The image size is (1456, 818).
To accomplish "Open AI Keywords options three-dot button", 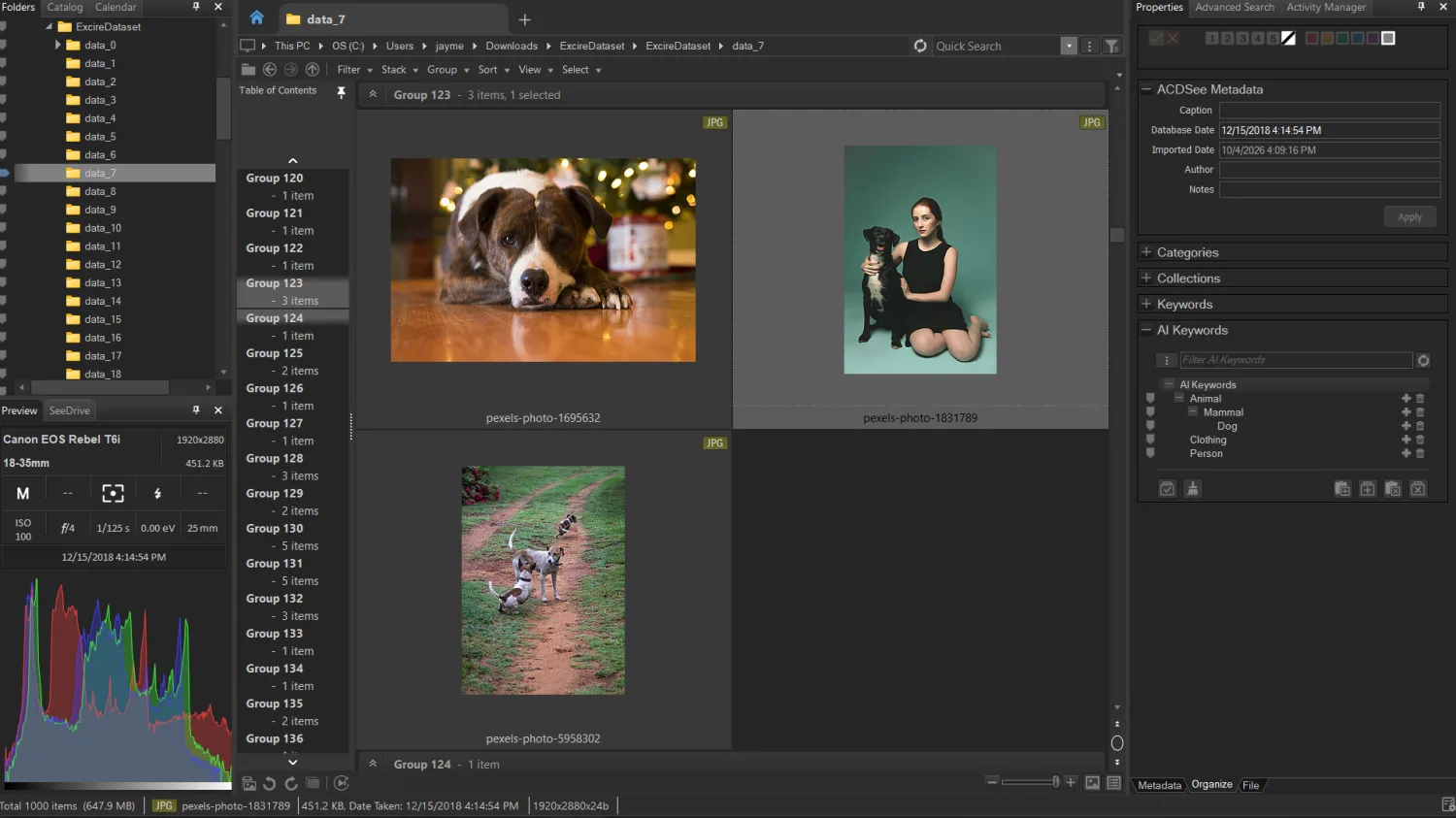I will (x=1167, y=360).
